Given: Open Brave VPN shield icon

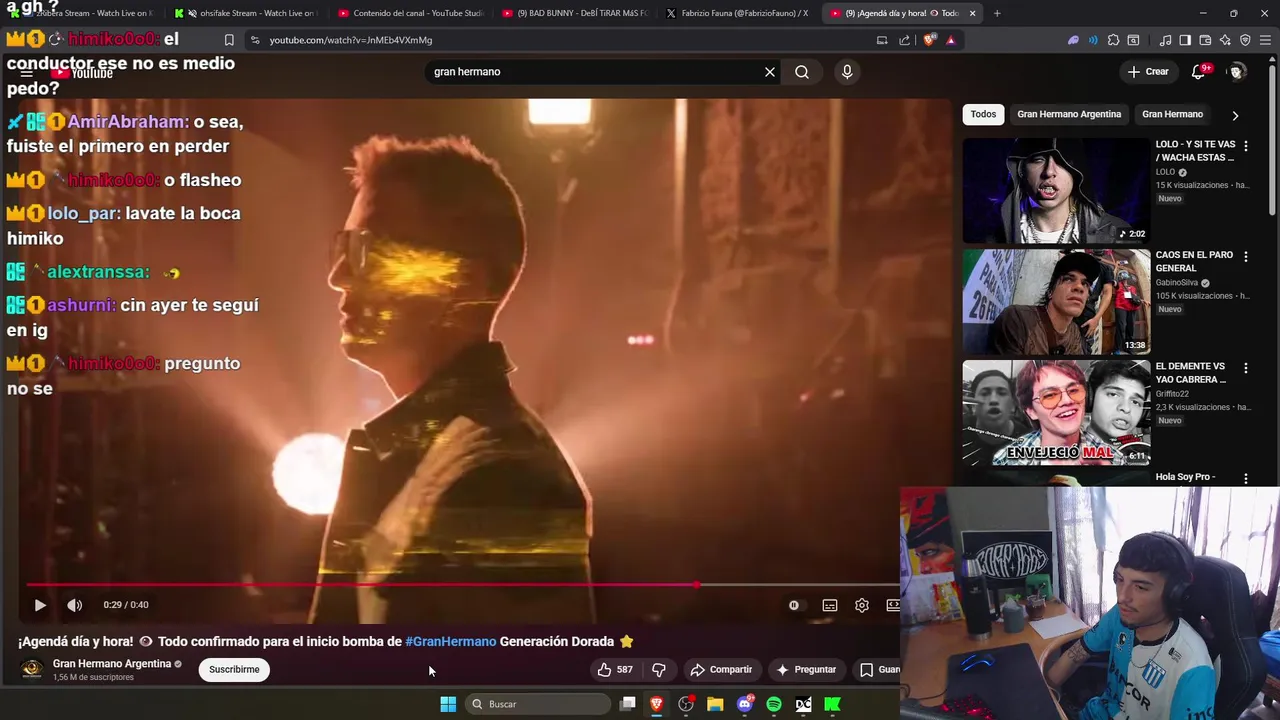Looking at the screenshot, I should 1245,40.
